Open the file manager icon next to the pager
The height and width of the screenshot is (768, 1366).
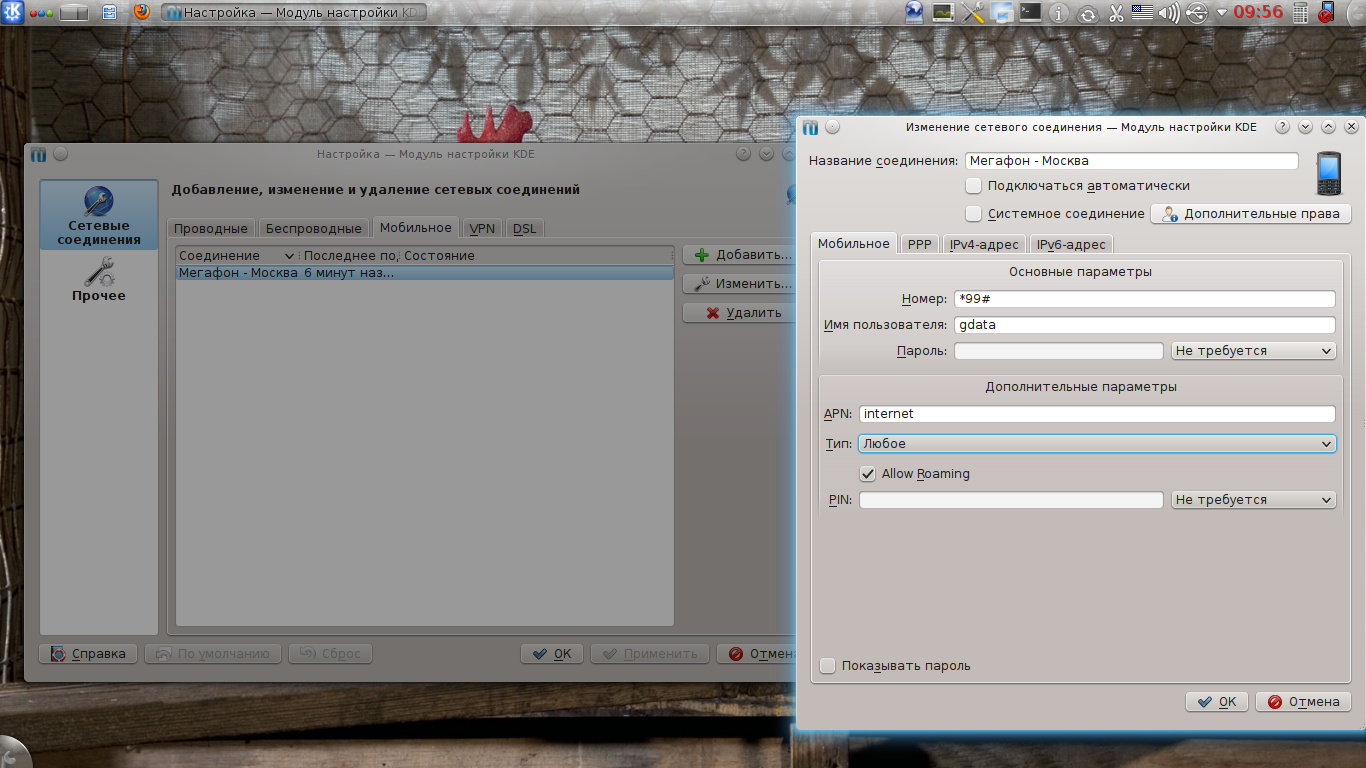(110, 13)
